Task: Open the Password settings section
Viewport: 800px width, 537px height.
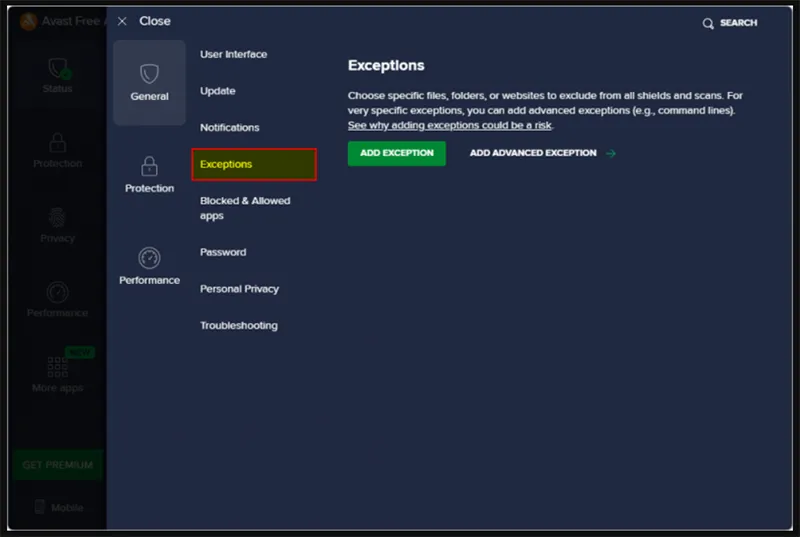Action: pos(222,252)
